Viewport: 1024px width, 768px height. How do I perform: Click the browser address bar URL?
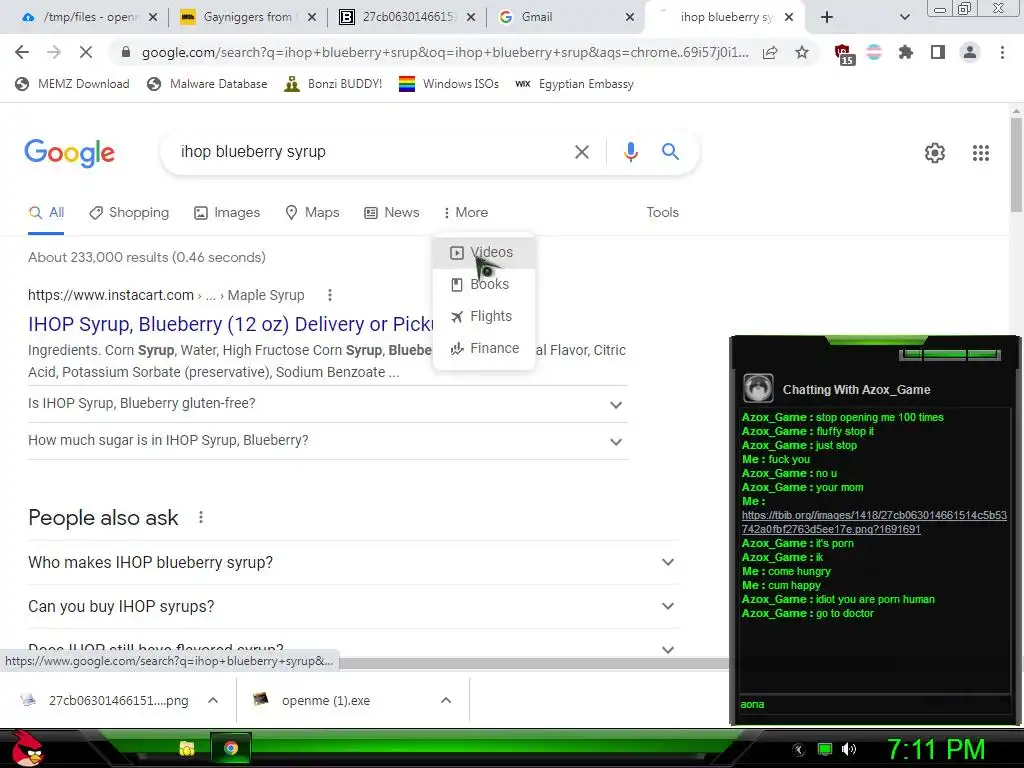[445, 52]
